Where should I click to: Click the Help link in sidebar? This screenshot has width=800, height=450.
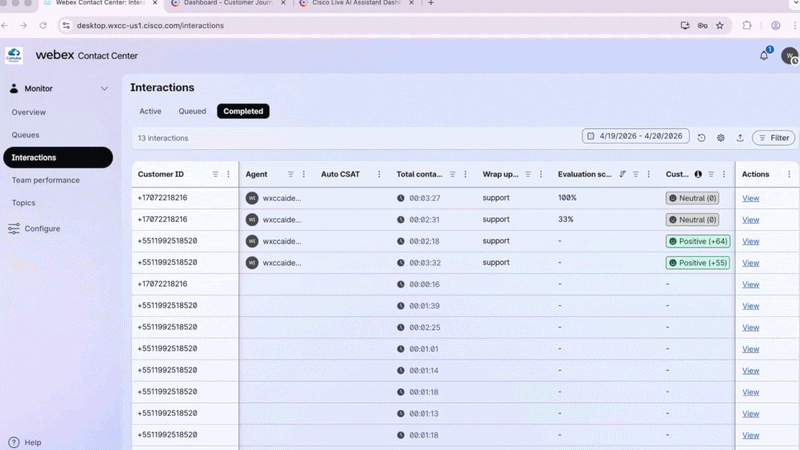[33, 442]
